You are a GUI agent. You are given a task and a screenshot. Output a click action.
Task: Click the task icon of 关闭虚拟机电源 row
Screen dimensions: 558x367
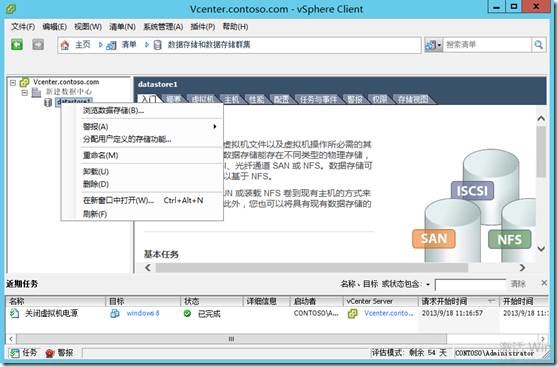click(15, 314)
